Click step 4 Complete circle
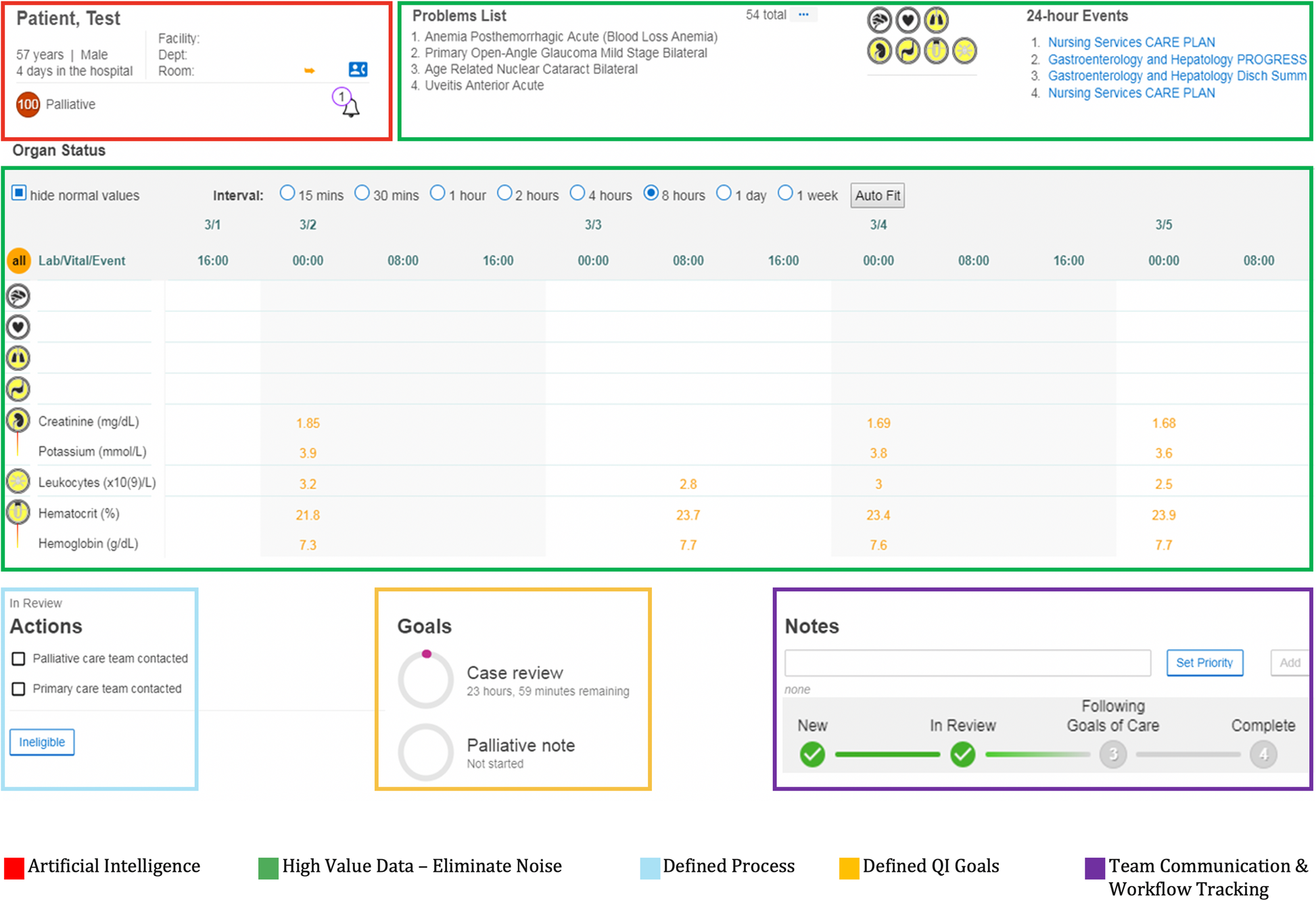 click(1263, 754)
